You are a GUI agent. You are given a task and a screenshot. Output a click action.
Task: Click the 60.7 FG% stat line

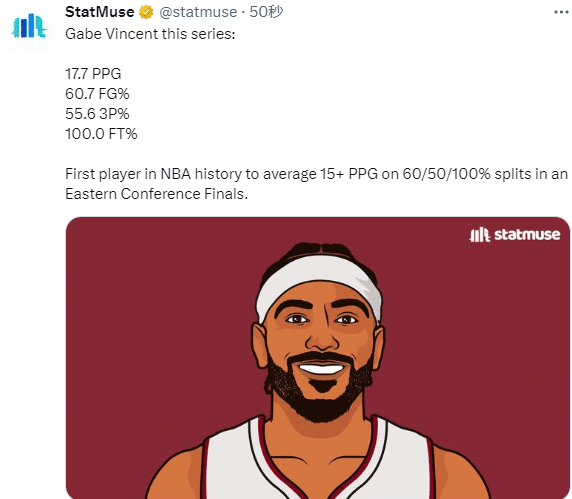tap(97, 94)
